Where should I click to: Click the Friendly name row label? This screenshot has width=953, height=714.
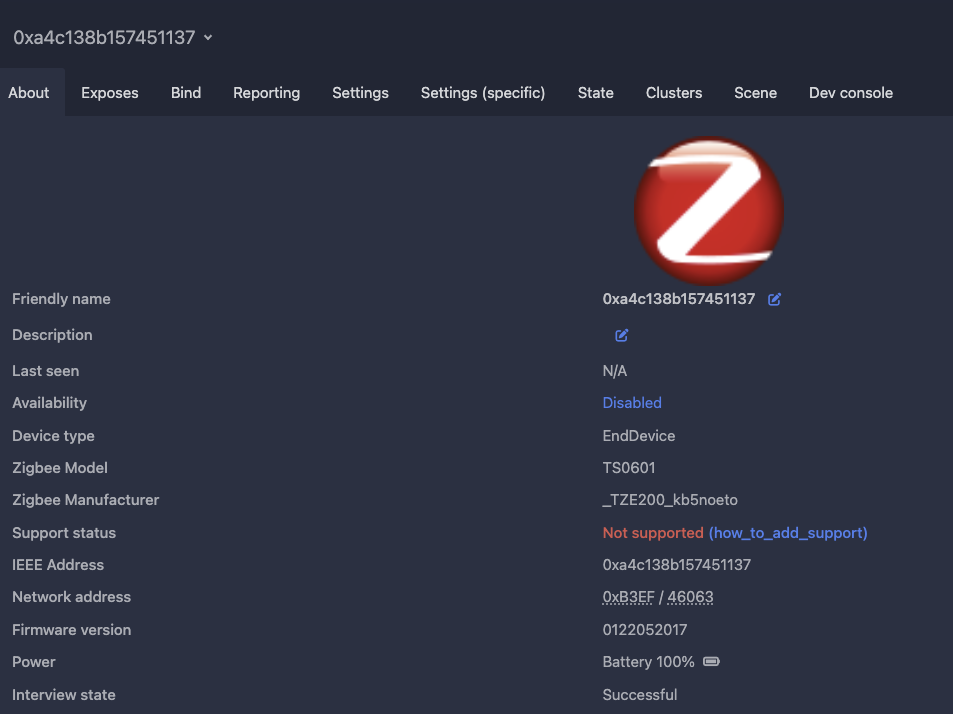pos(61,299)
